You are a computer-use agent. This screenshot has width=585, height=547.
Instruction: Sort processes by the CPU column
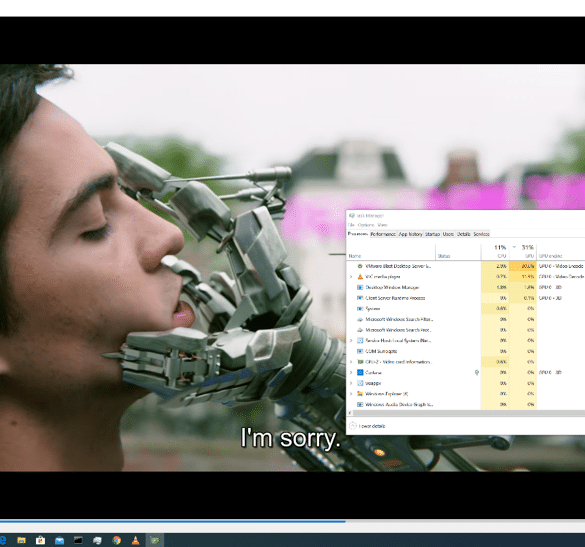[x=495, y=252]
